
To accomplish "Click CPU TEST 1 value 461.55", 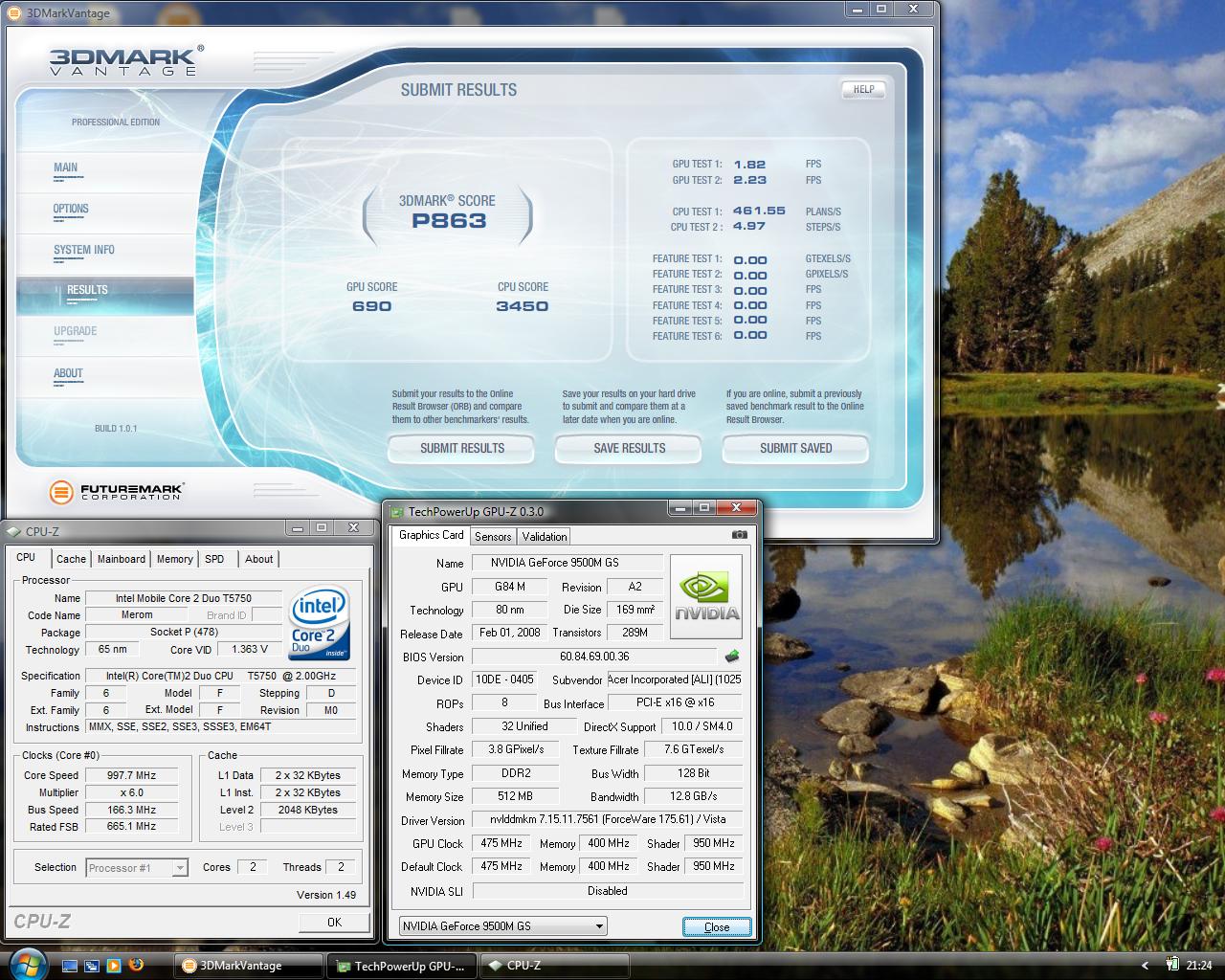I will (x=759, y=211).
